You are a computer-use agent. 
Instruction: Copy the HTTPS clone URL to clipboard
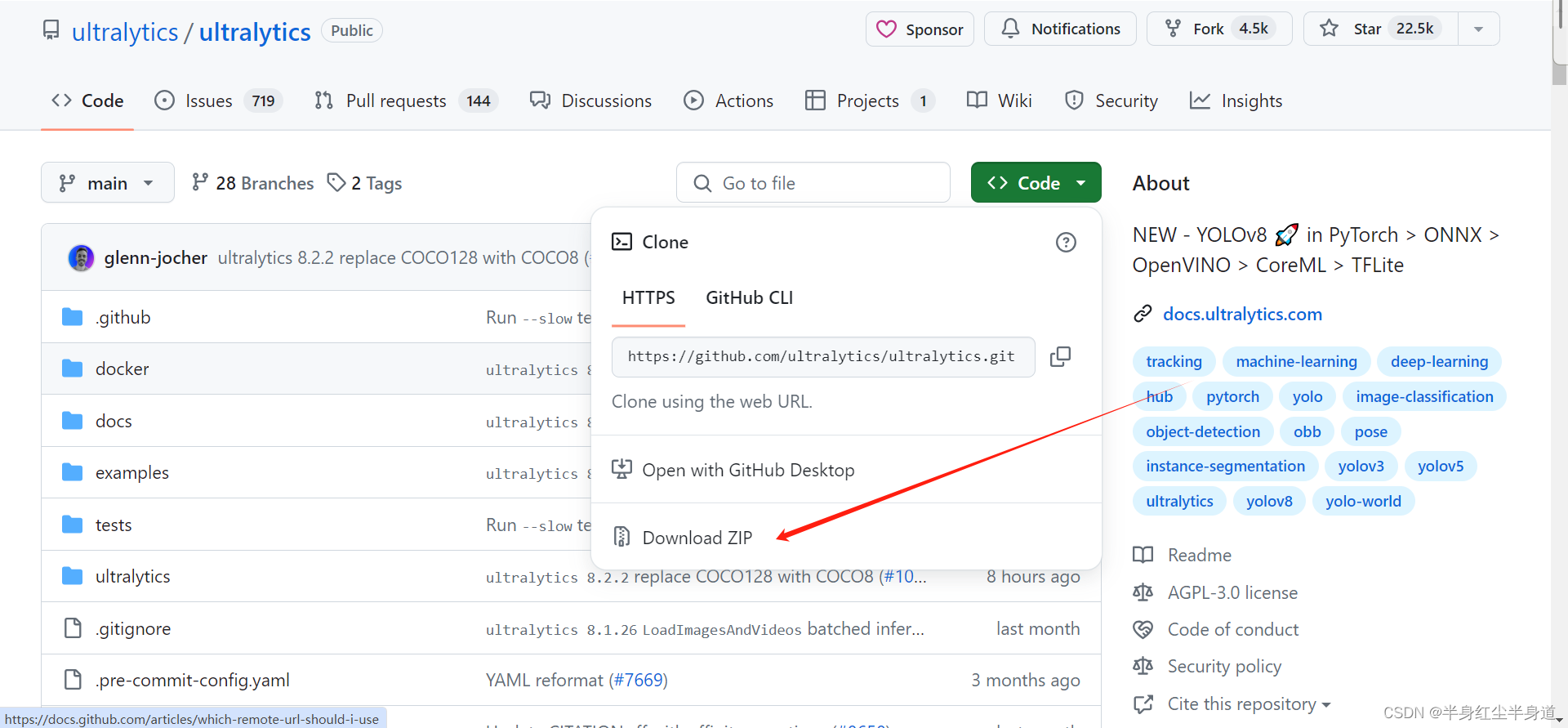[1060, 356]
